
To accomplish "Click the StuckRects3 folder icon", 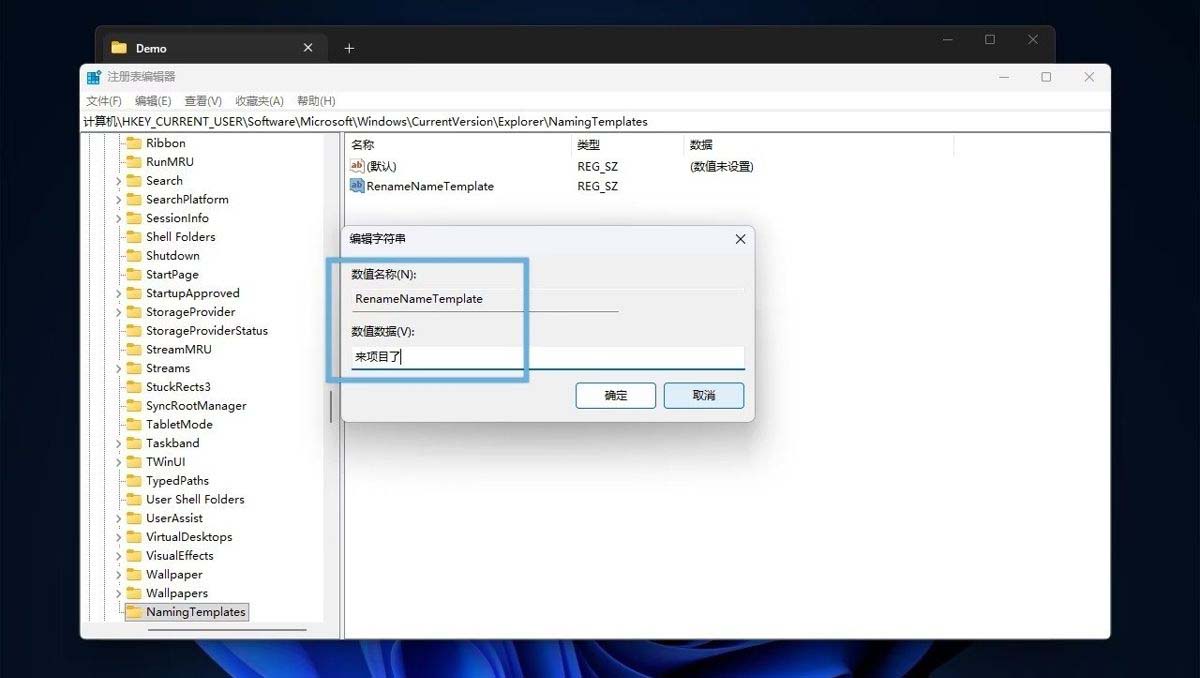I will pos(133,387).
